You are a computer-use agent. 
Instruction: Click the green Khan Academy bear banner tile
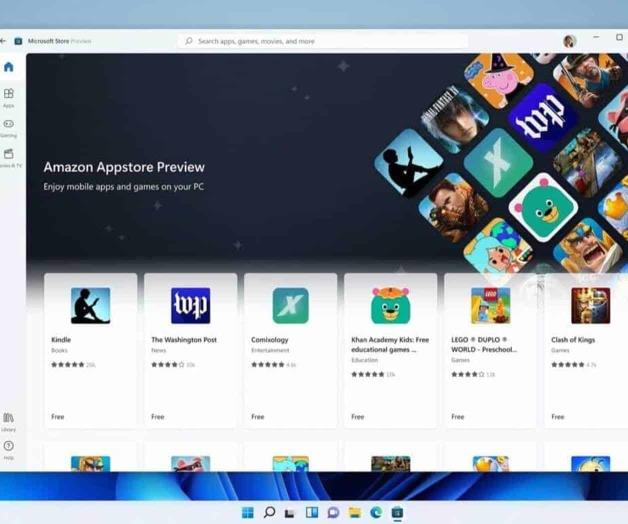(543, 208)
